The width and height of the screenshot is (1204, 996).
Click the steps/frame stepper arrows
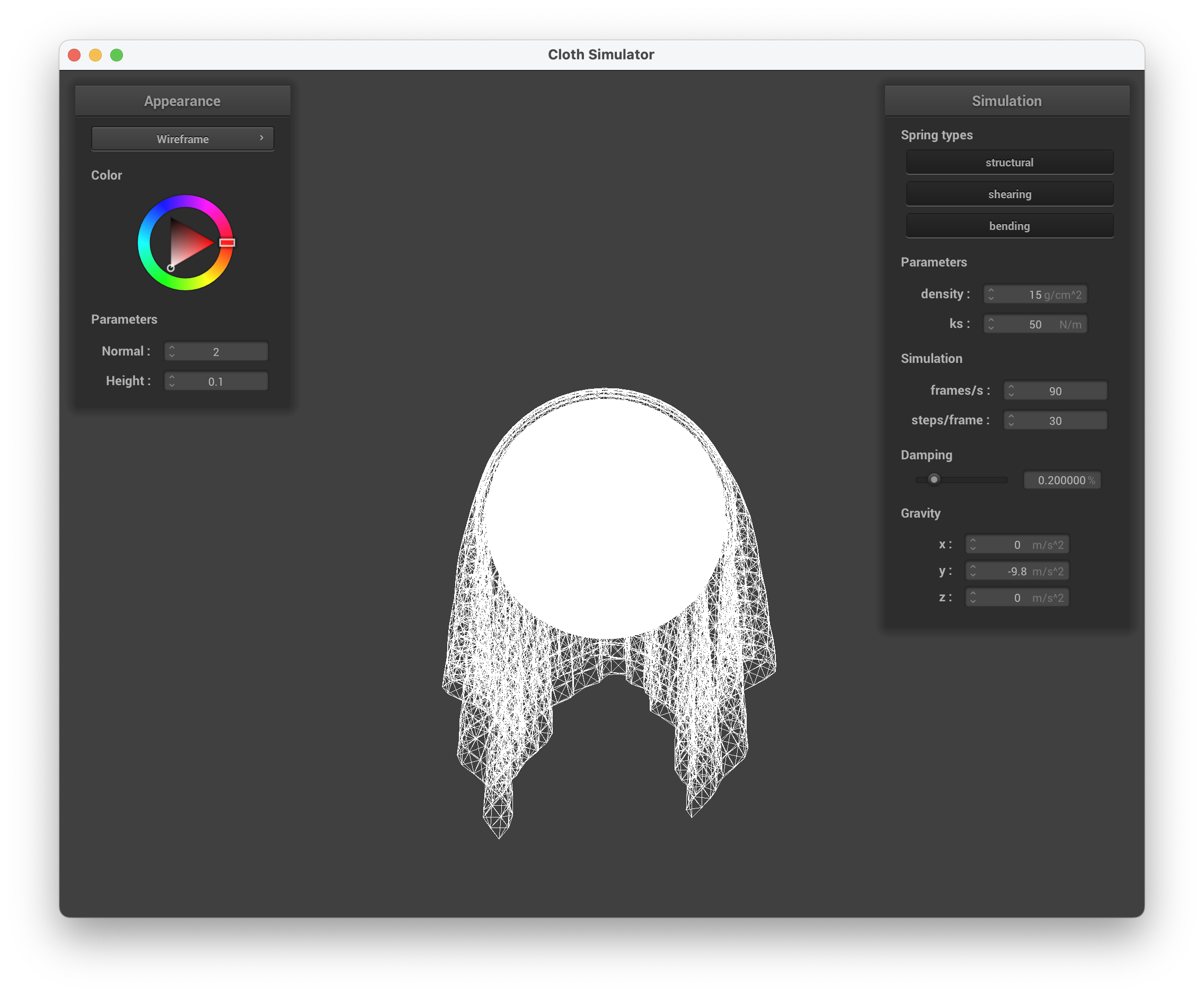tap(1011, 420)
